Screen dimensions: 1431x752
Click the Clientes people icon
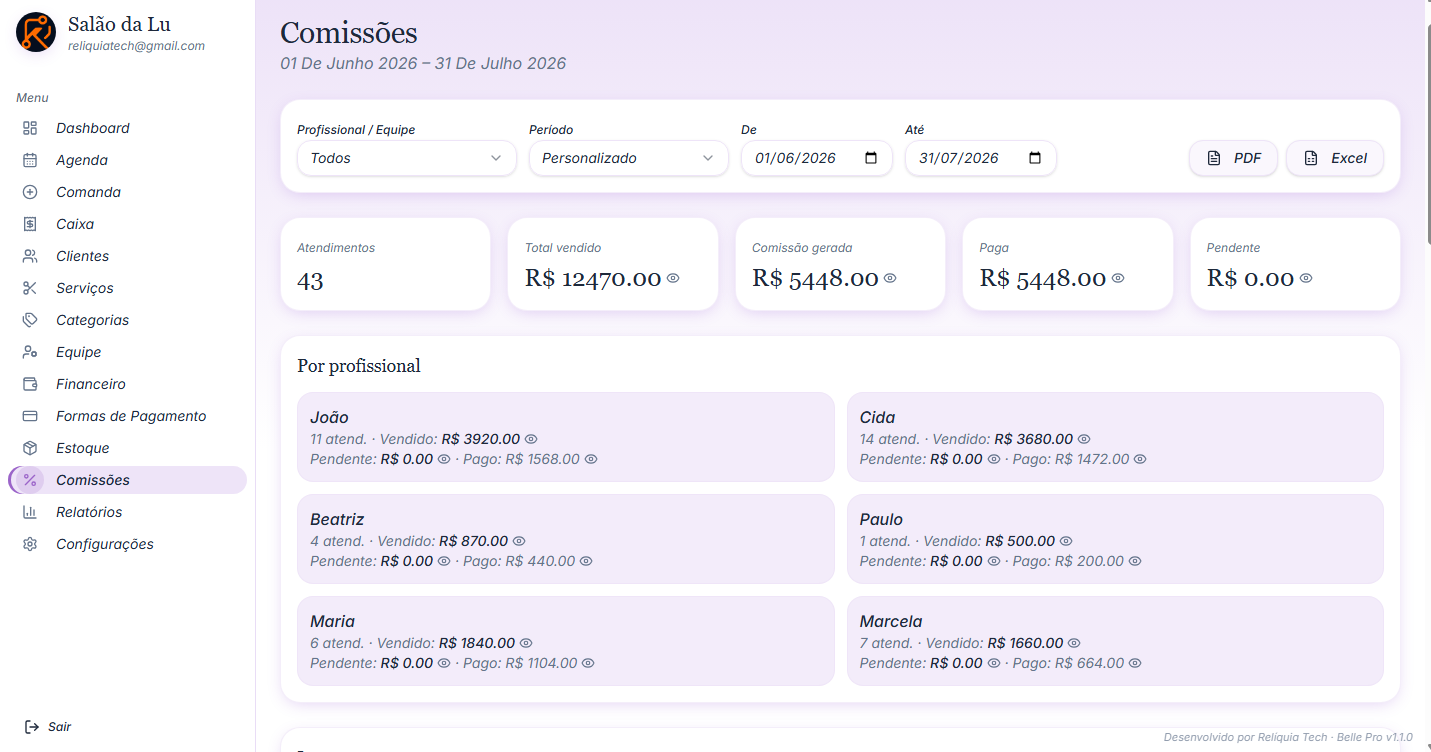pos(30,256)
